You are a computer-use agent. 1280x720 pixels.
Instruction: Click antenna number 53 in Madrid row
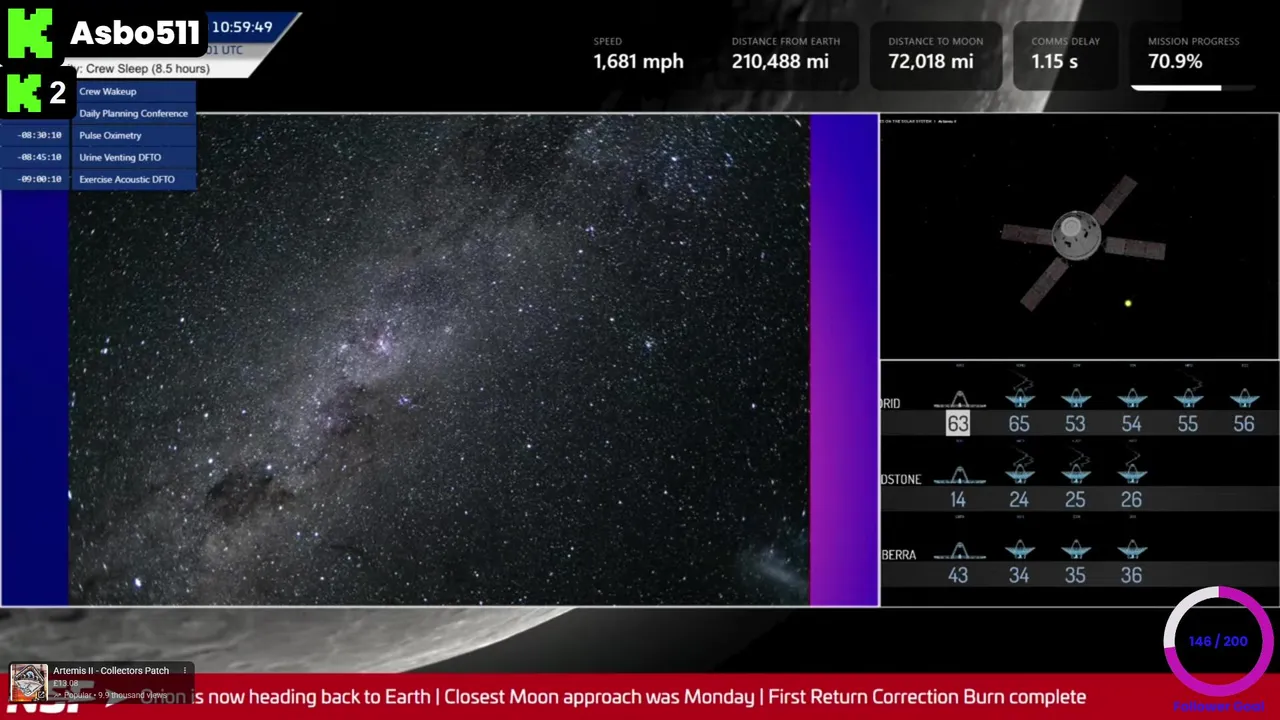pyautogui.click(x=1075, y=424)
